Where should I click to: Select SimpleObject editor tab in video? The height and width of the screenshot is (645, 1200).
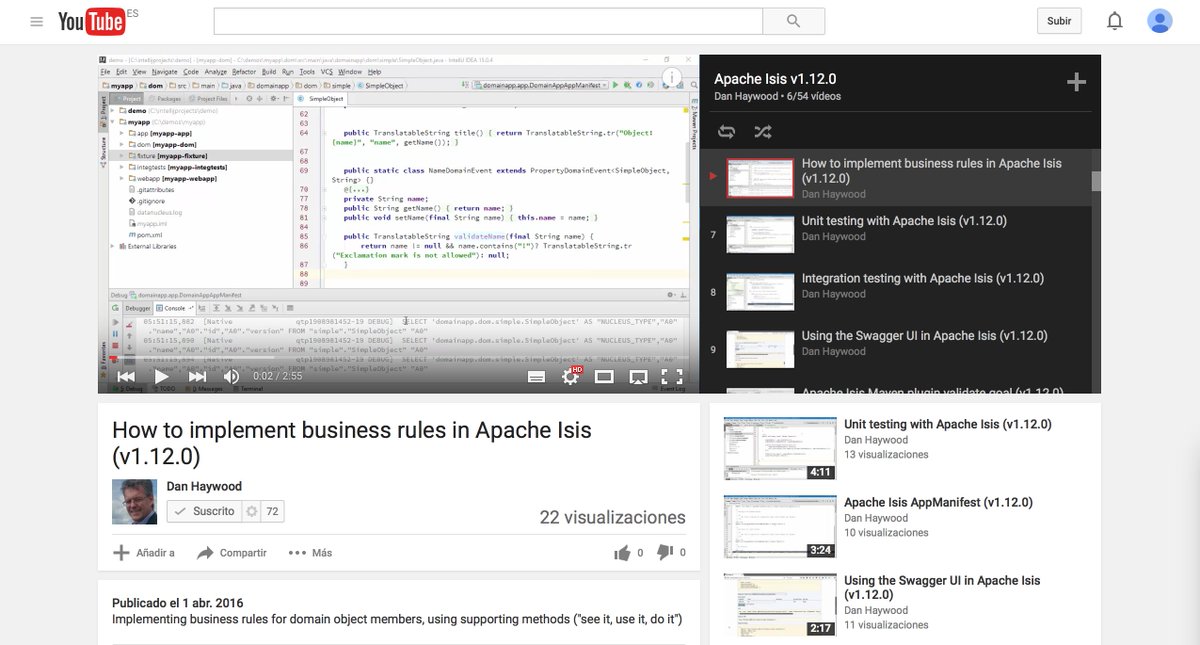pos(322,99)
